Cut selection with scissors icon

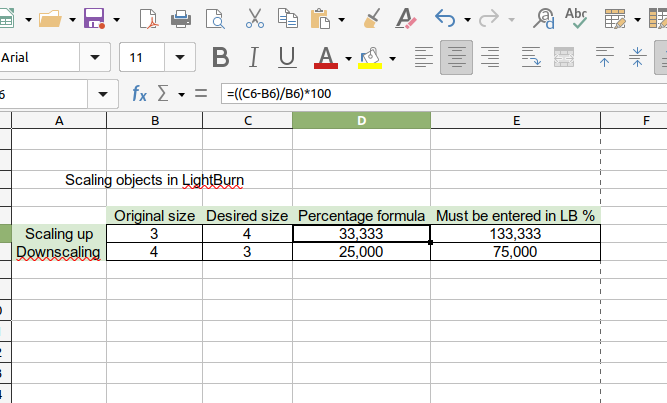tap(254, 18)
